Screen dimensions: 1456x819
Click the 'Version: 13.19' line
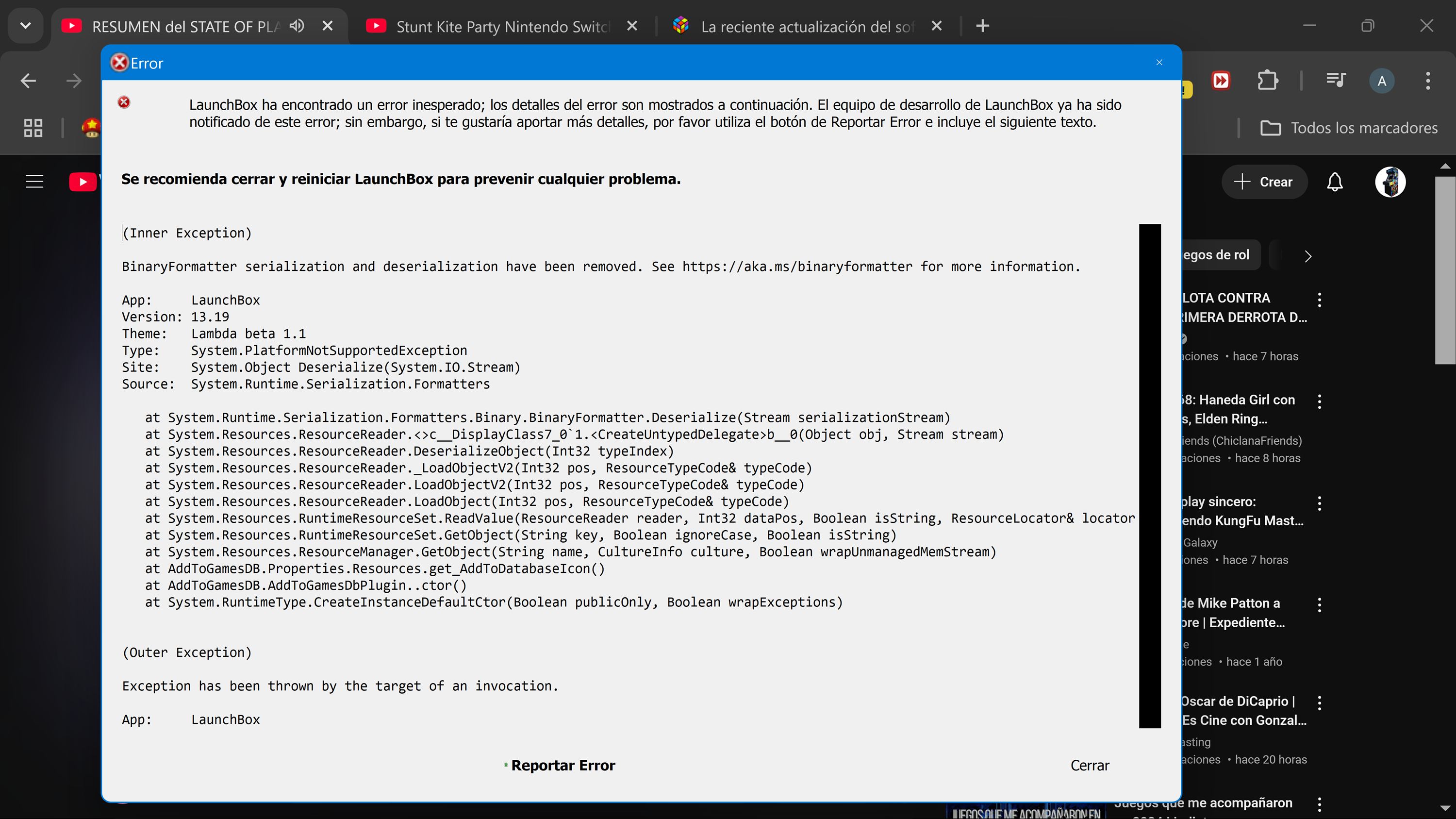pyautogui.click(x=176, y=317)
